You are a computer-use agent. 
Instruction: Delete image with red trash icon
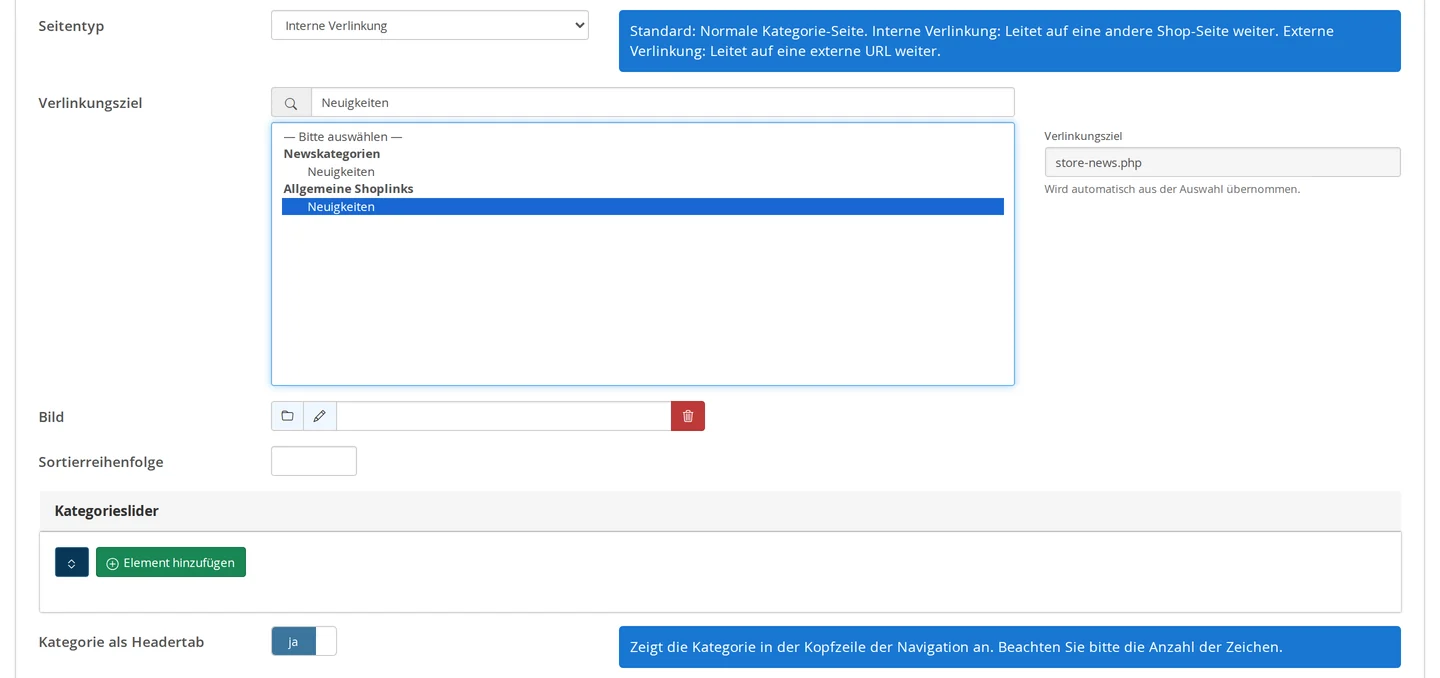point(688,416)
